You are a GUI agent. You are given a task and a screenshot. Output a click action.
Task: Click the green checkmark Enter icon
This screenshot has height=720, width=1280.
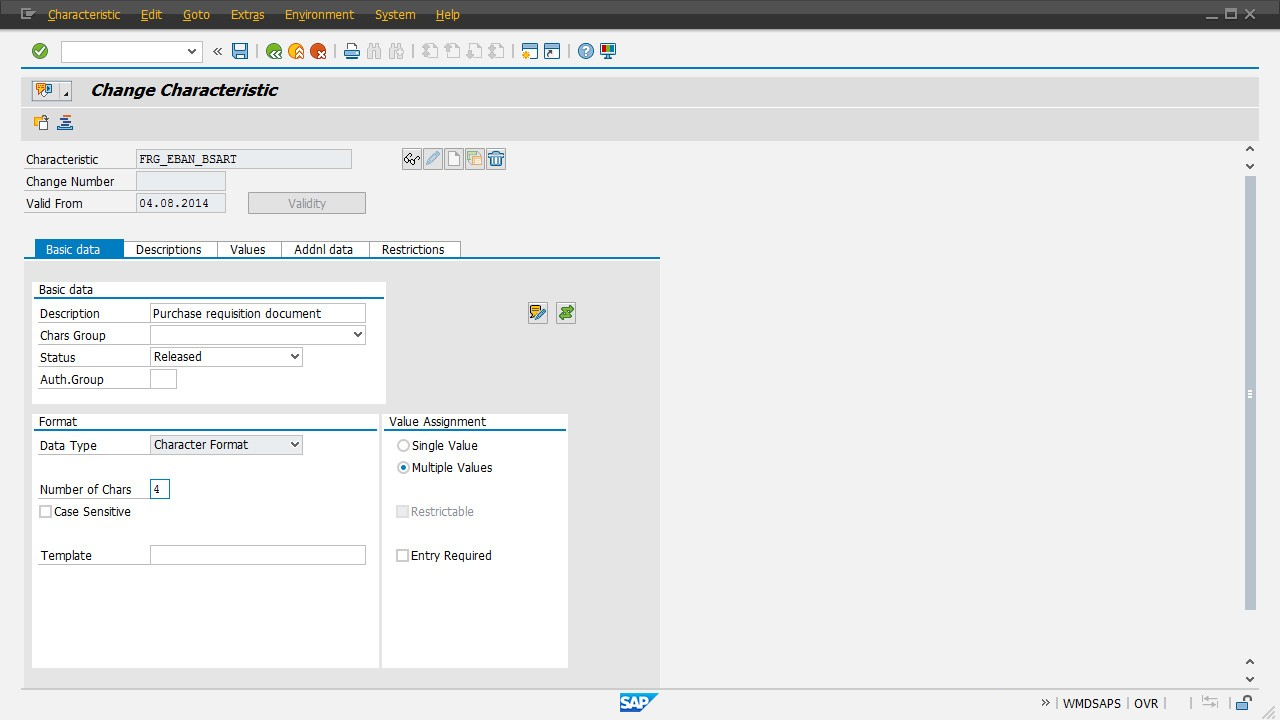(x=40, y=51)
